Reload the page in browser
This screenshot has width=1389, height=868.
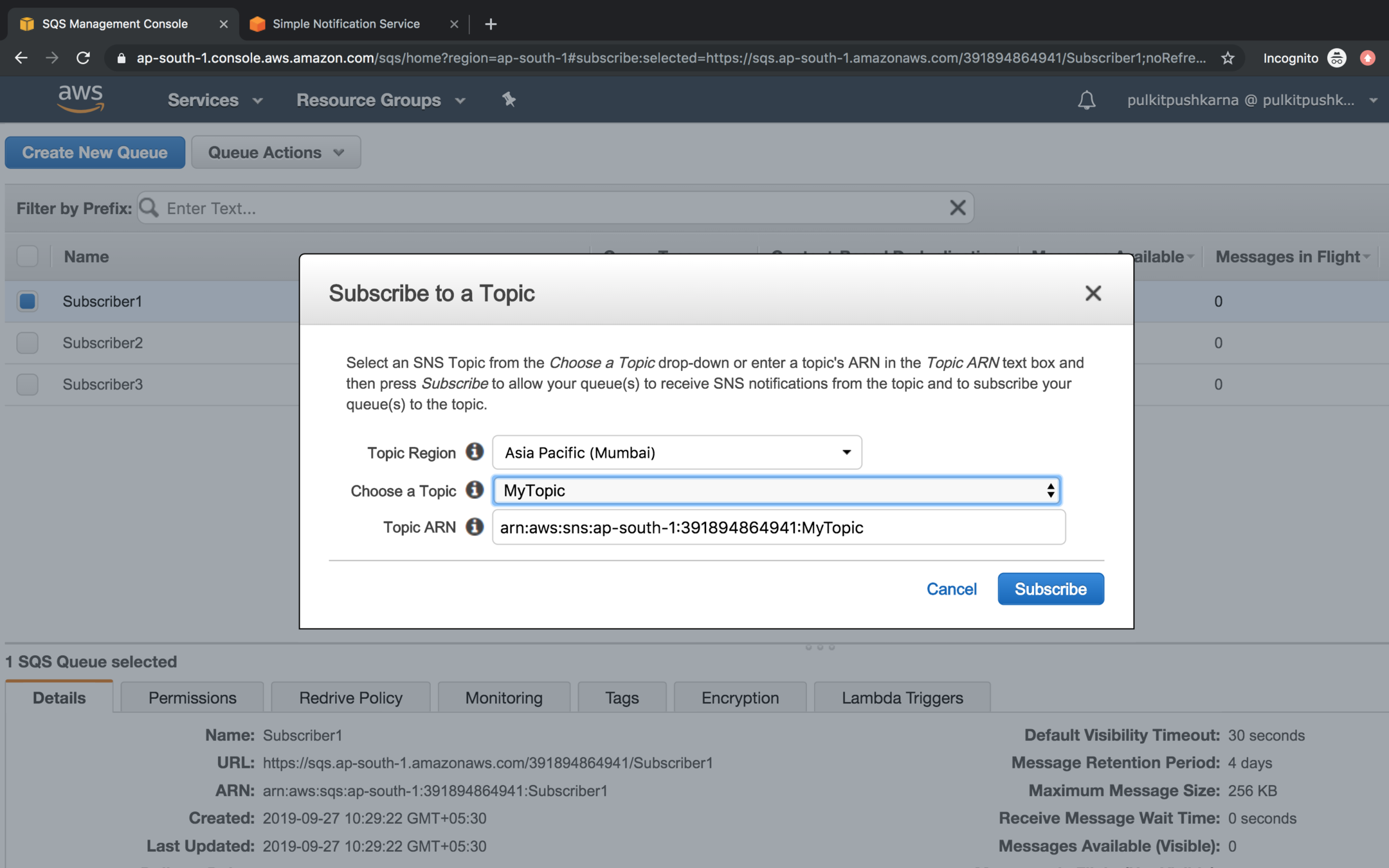click(83, 58)
